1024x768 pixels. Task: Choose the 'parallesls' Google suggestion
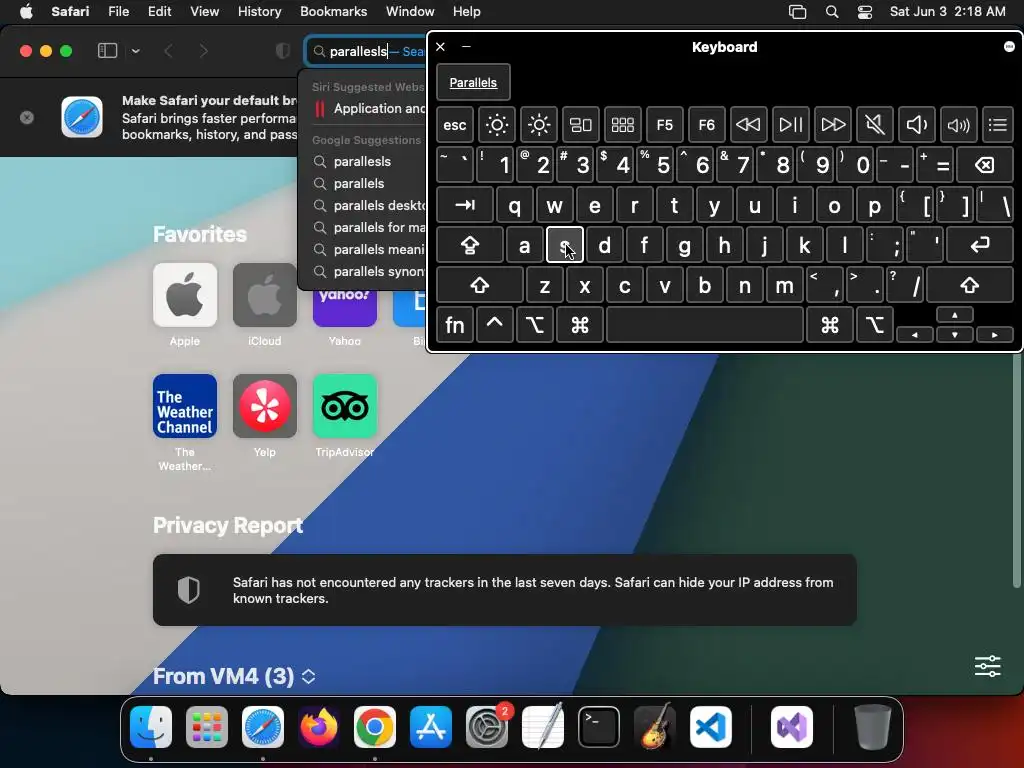point(363,161)
